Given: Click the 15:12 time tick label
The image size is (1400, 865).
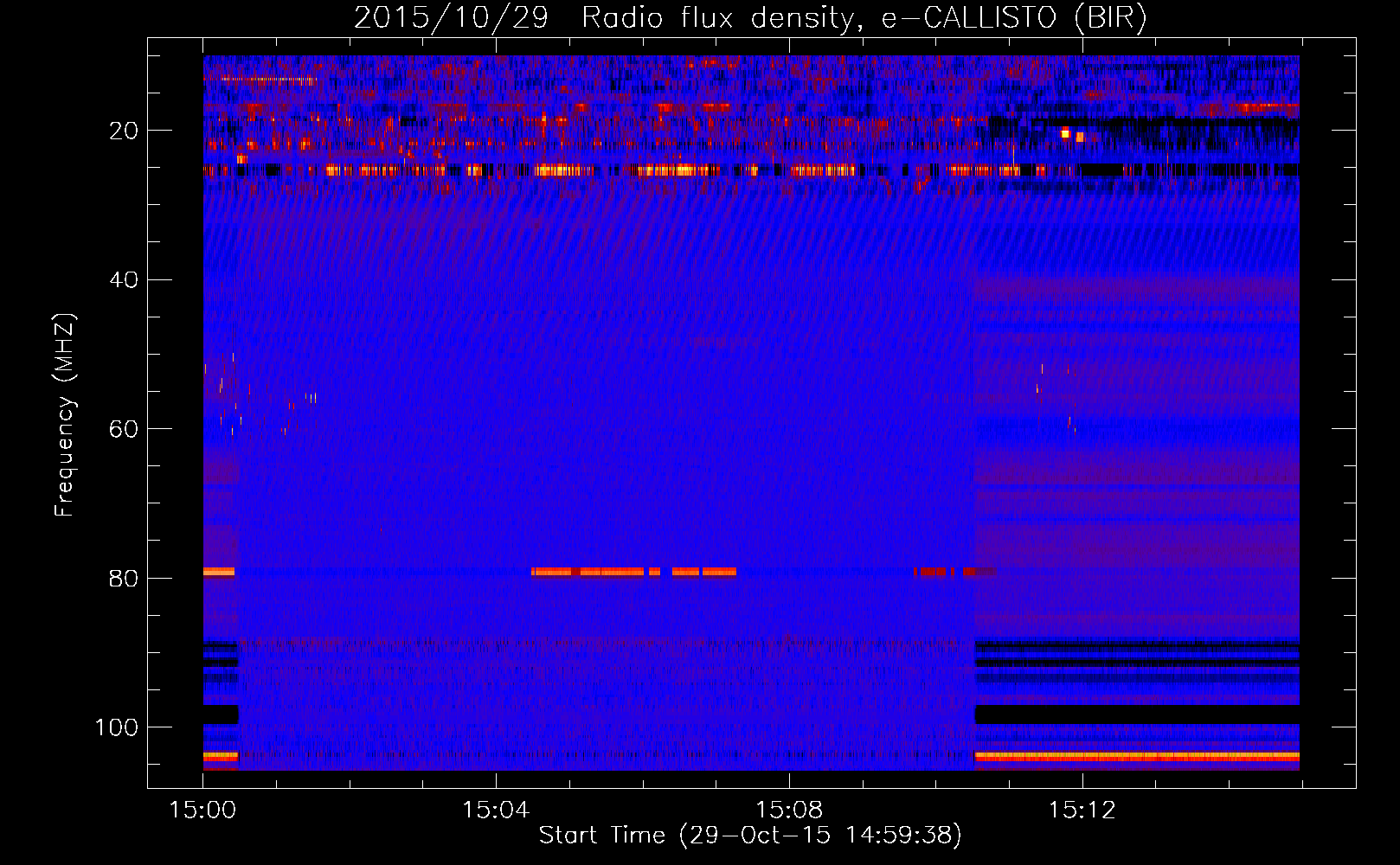Looking at the screenshot, I should click(1082, 811).
